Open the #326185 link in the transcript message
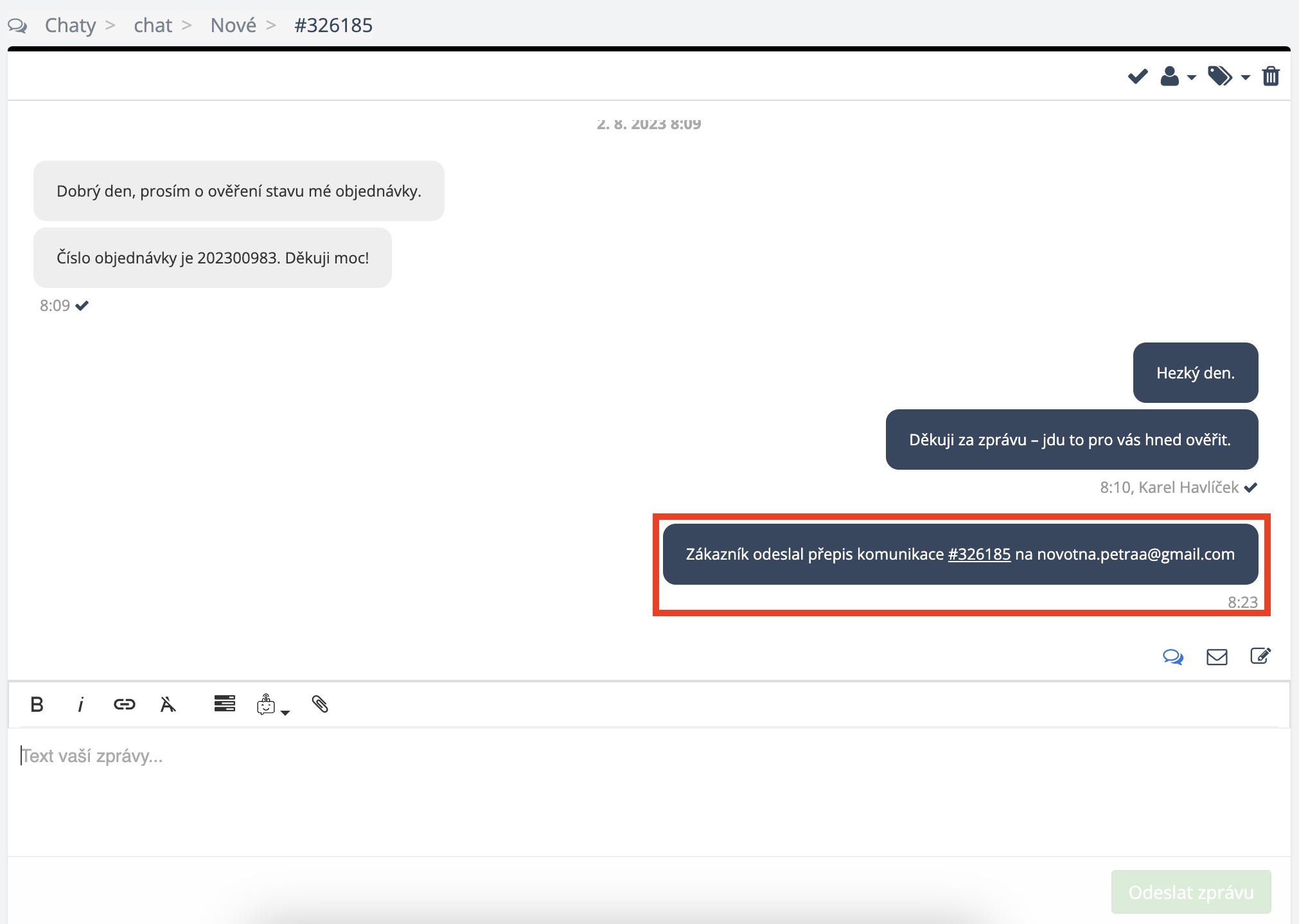This screenshot has width=1299, height=924. click(978, 555)
